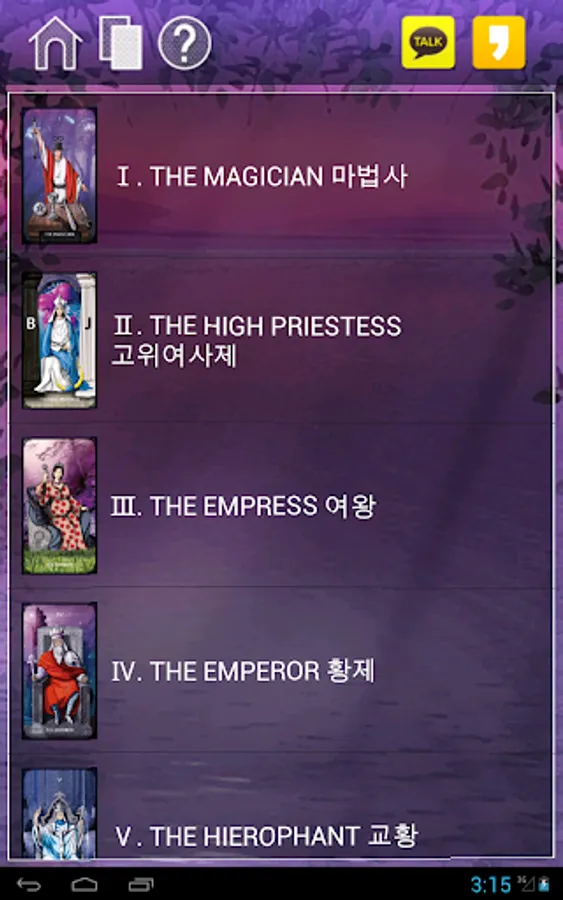The width and height of the screenshot is (563, 900).
Task: Open The Hierophant card thumbnail
Action: [59, 813]
